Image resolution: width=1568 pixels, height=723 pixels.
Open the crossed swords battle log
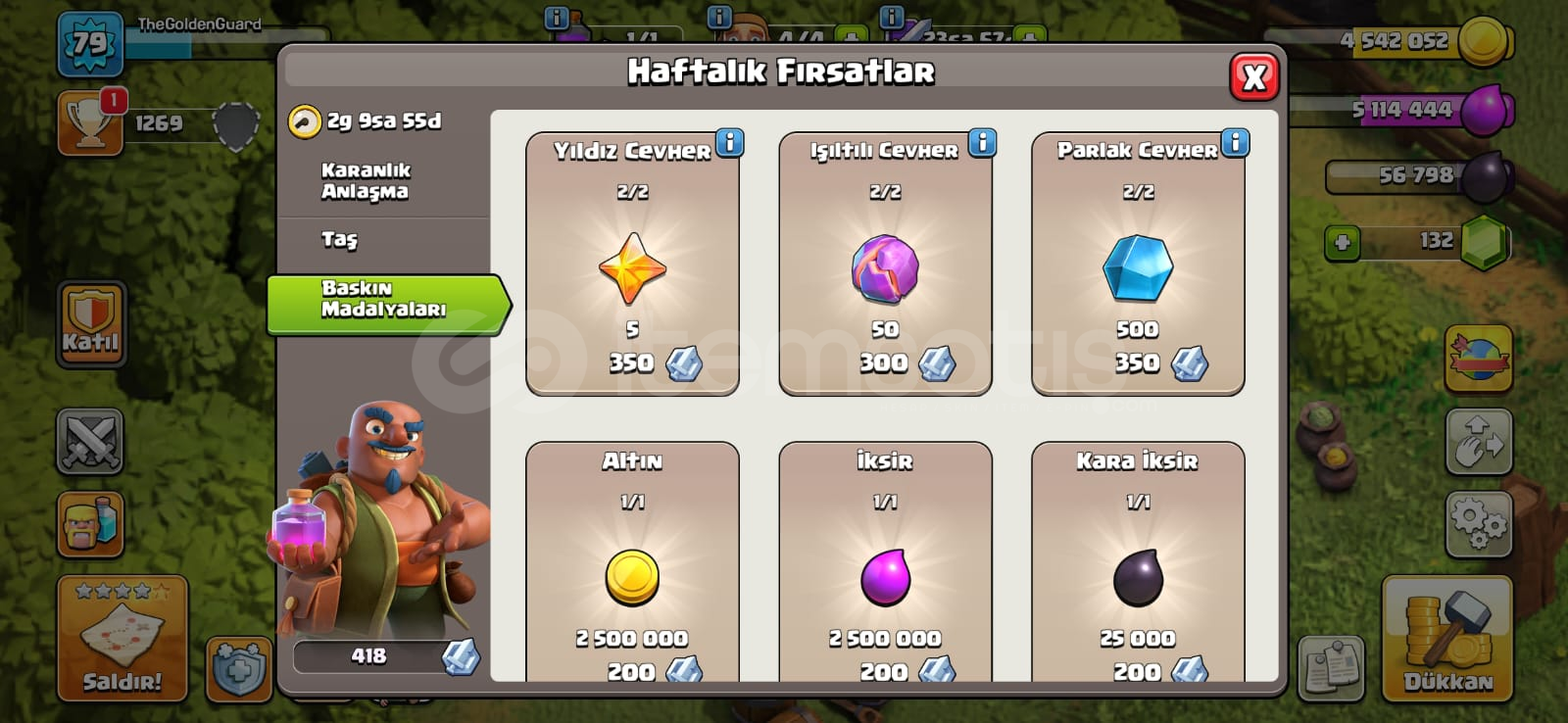coord(90,442)
